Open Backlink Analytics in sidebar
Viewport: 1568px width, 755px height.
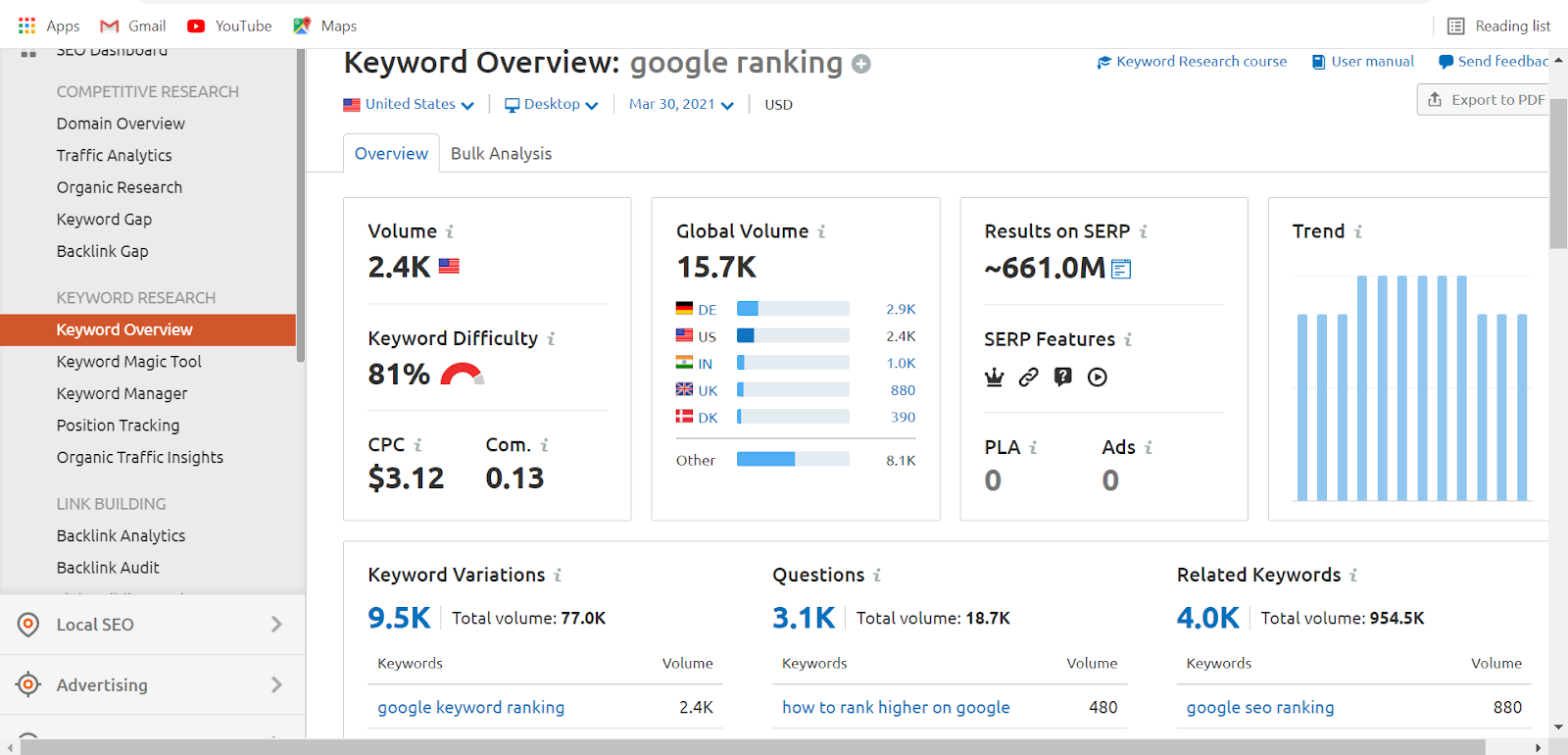pos(121,535)
